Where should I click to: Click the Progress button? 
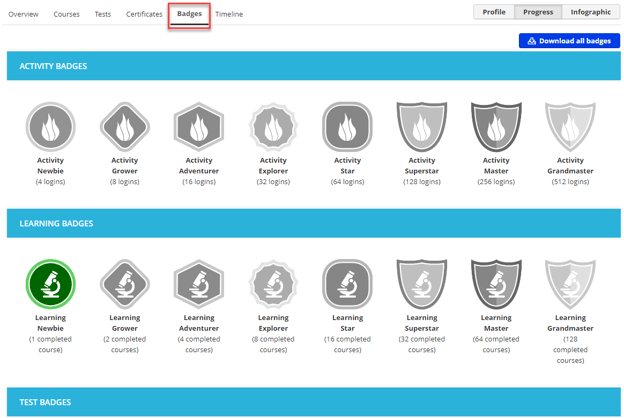click(x=538, y=12)
